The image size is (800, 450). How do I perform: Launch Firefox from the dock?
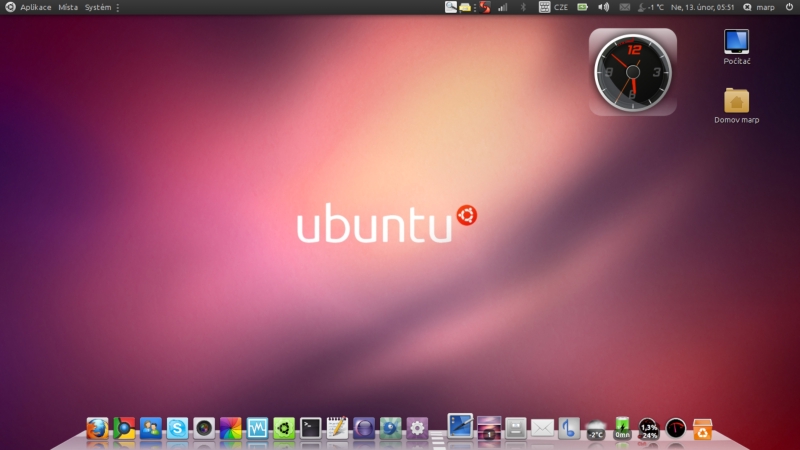[97, 428]
